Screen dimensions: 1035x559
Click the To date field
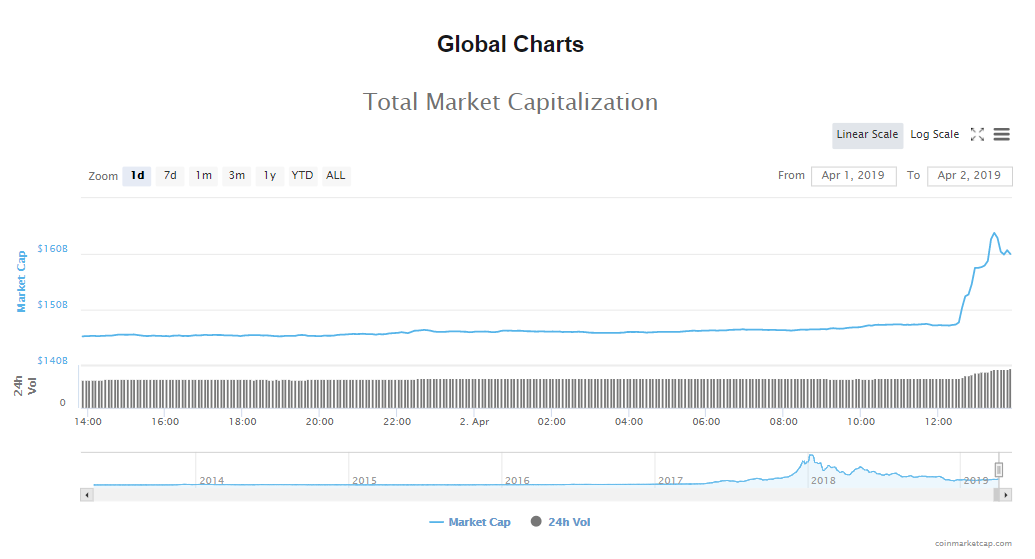click(x=969, y=176)
